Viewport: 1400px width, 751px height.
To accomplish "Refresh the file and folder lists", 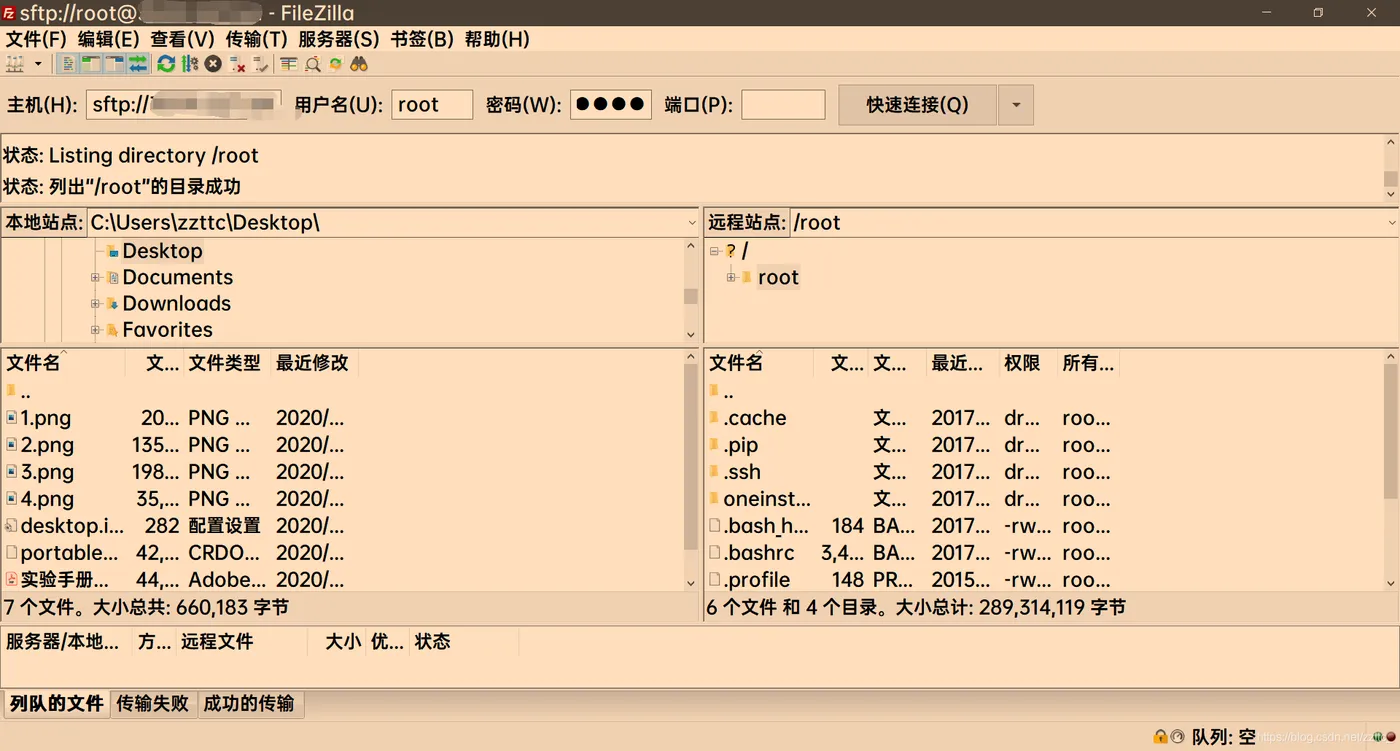I will pyautogui.click(x=166, y=64).
